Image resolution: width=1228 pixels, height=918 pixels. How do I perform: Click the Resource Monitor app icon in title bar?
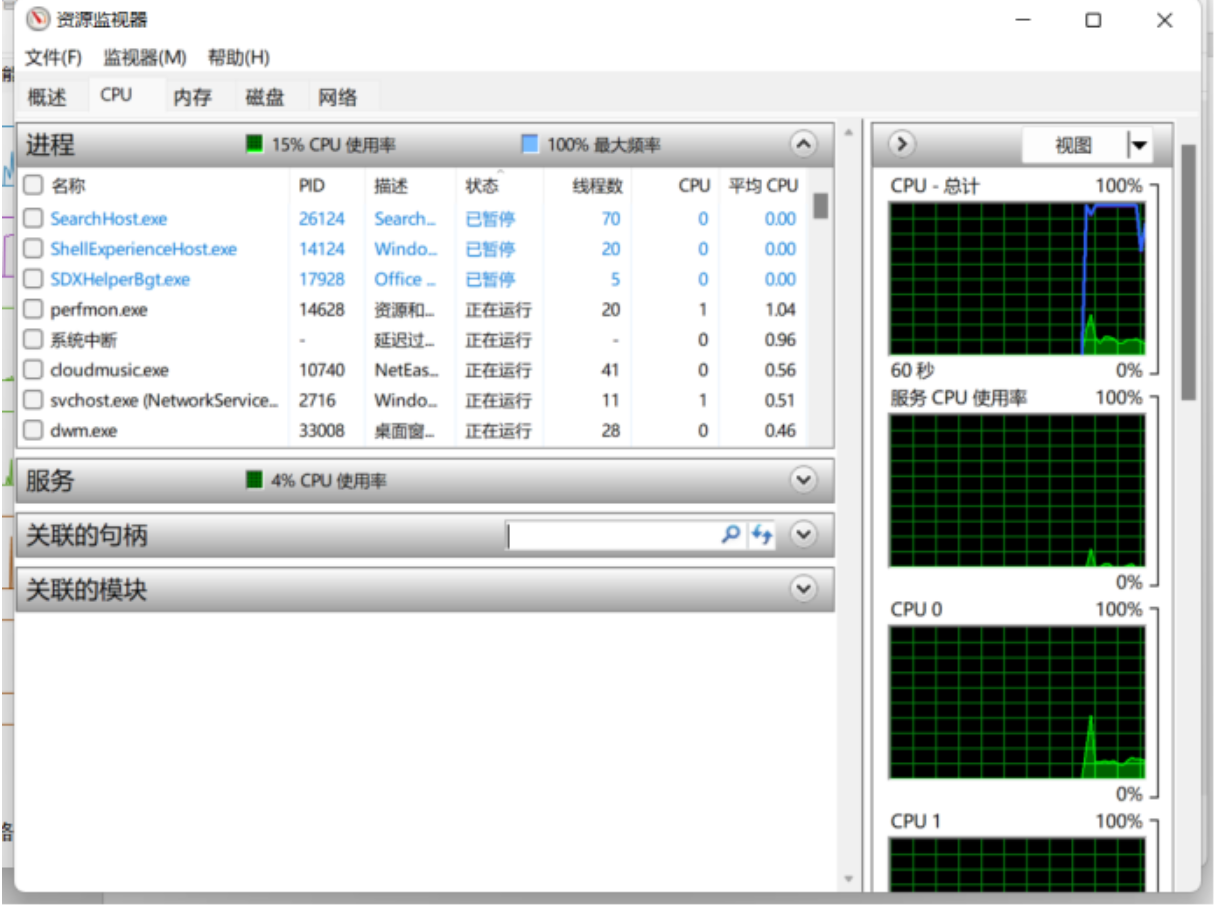click(37, 20)
